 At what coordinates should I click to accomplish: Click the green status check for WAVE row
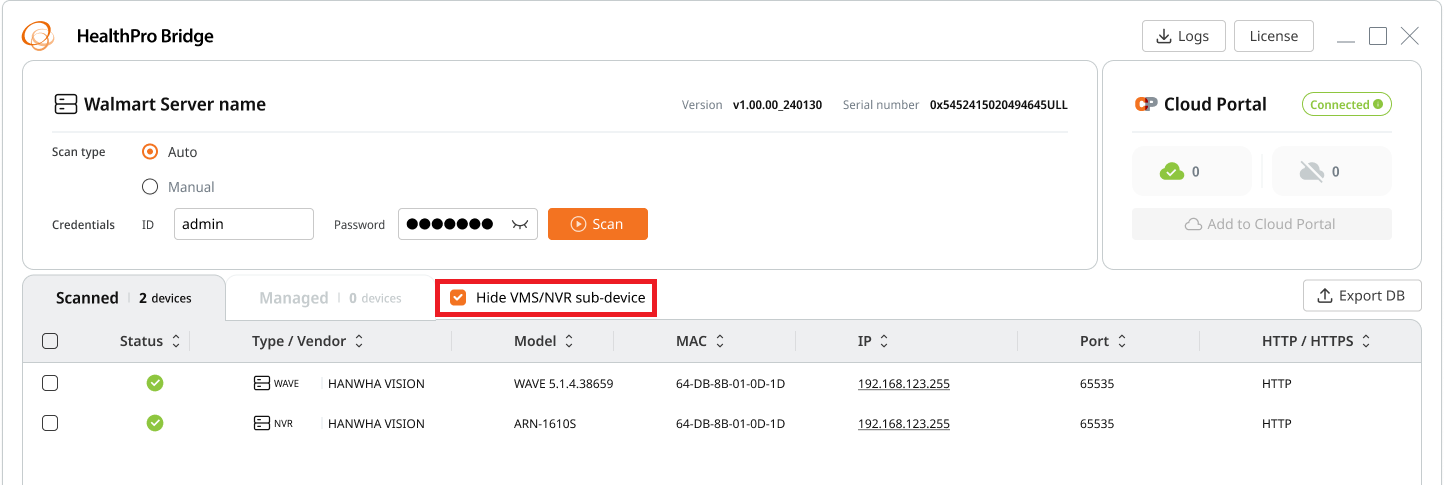[x=155, y=383]
